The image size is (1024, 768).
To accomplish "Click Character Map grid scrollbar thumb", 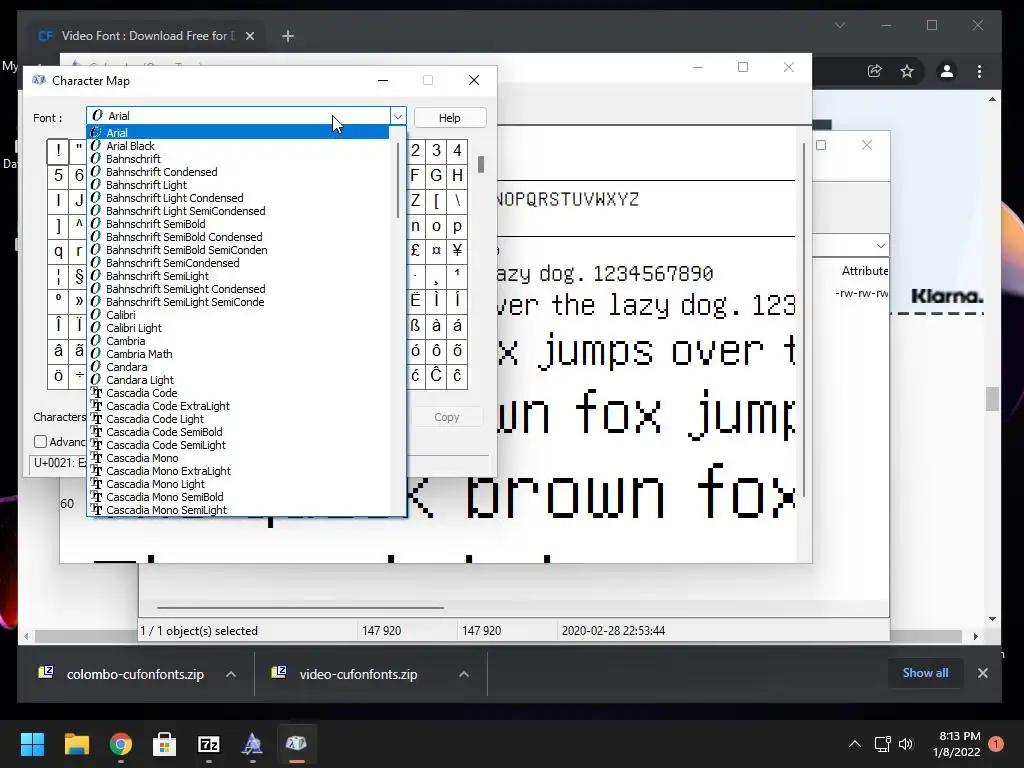I will coord(481,164).
